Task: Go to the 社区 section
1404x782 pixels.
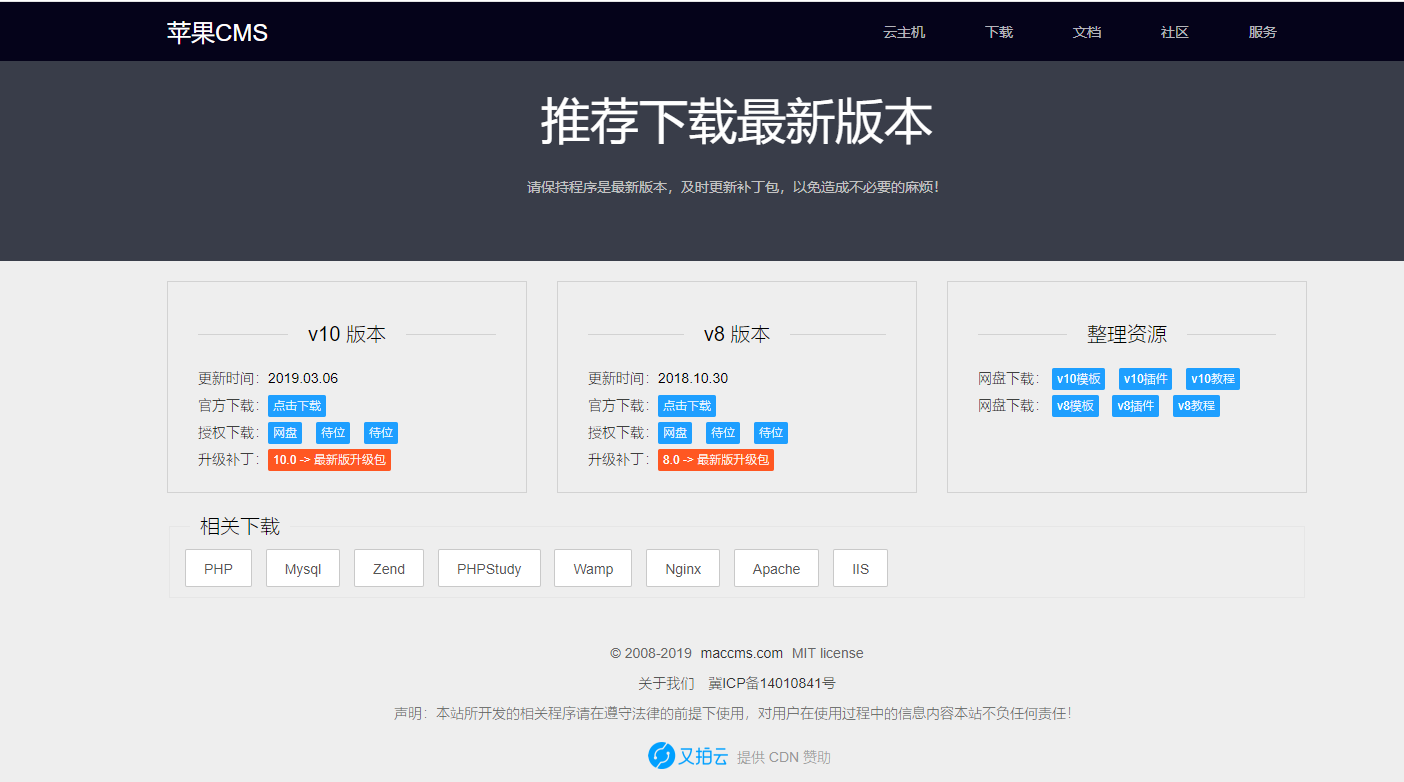Action: [1173, 31]
